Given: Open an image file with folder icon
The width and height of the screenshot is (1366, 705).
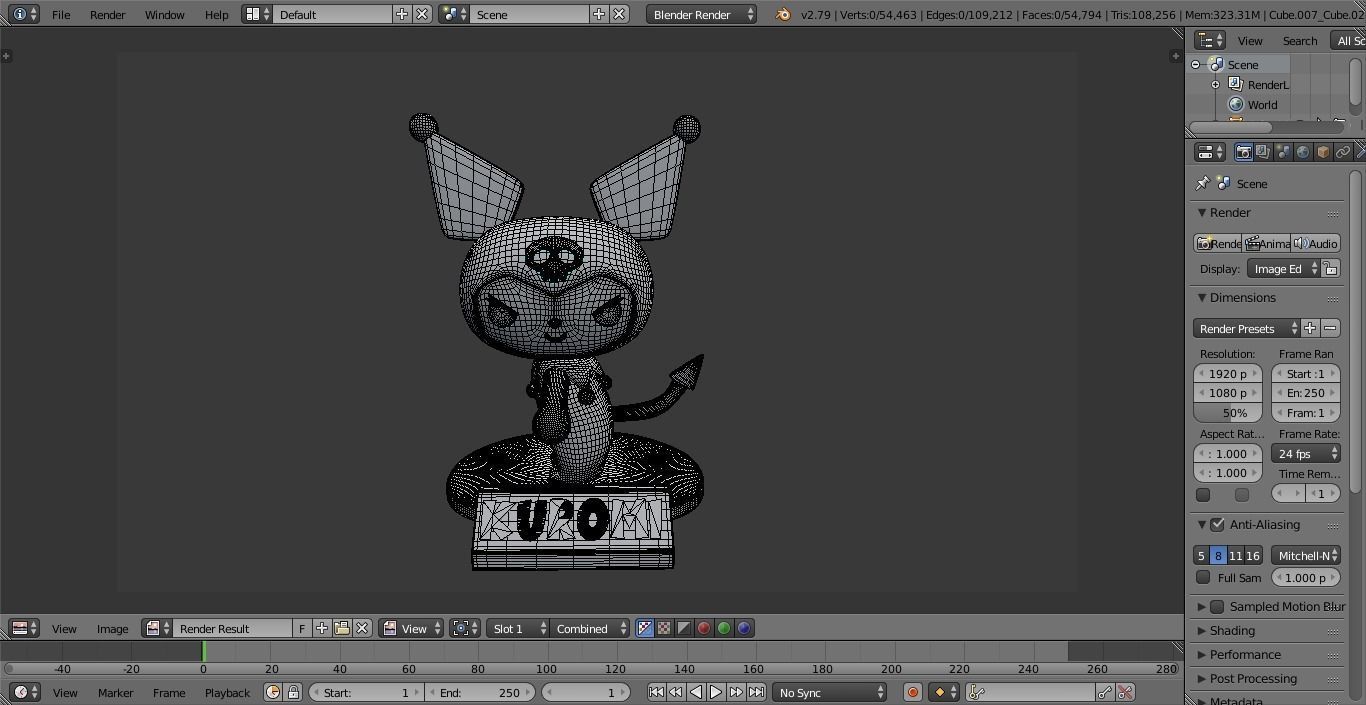Looking at the screenshot, I should (342, 628).
